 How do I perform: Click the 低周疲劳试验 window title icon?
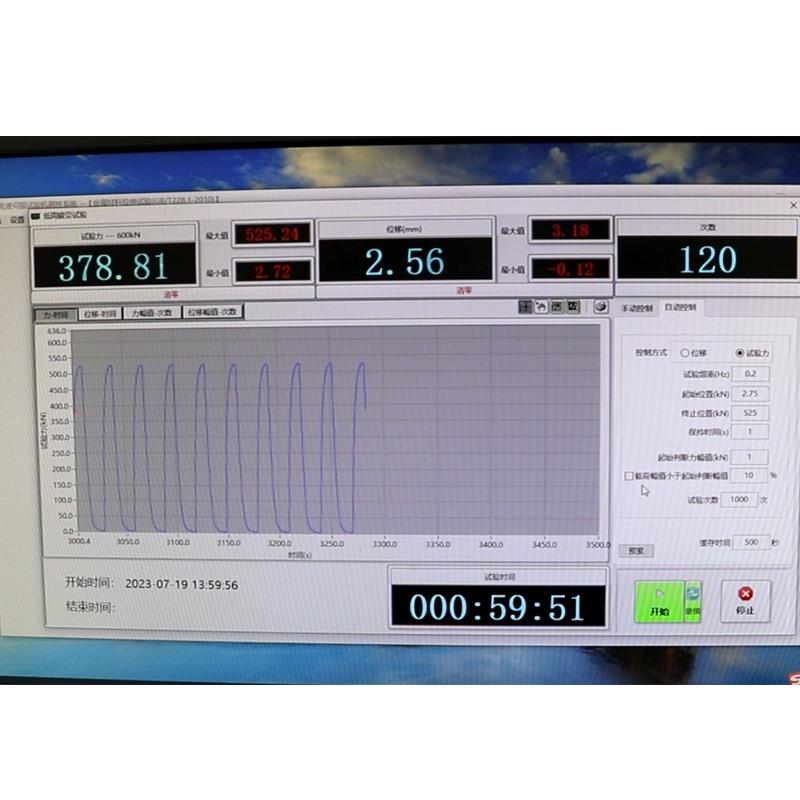[x=35, y=216]
